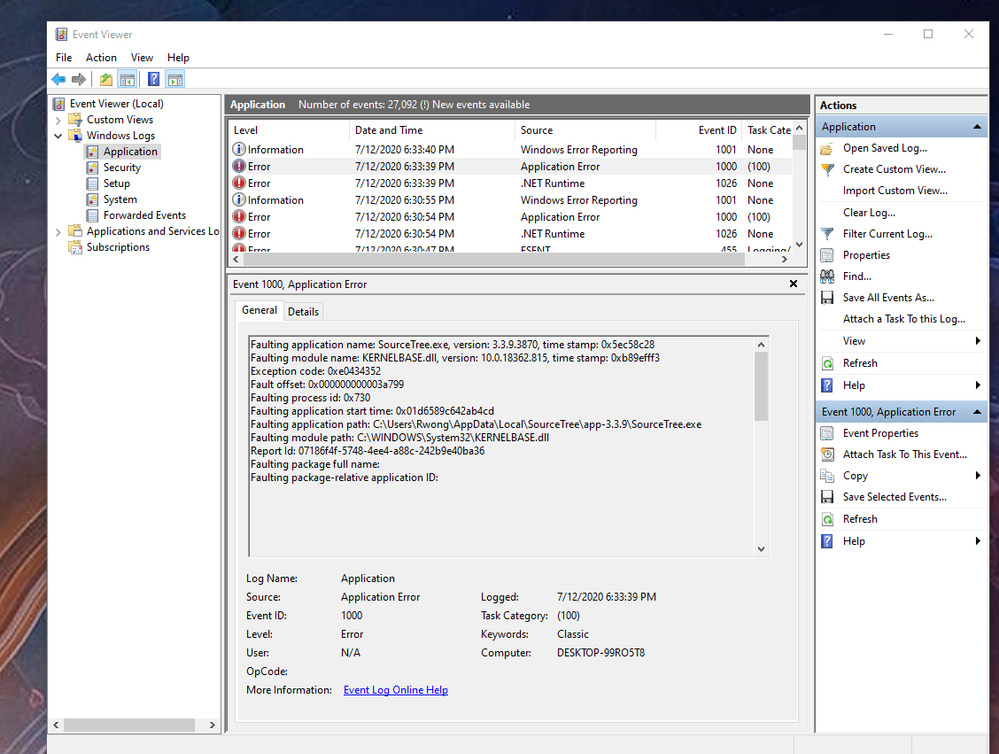Click Attach a Task To this Log

[x=903, y=319]
